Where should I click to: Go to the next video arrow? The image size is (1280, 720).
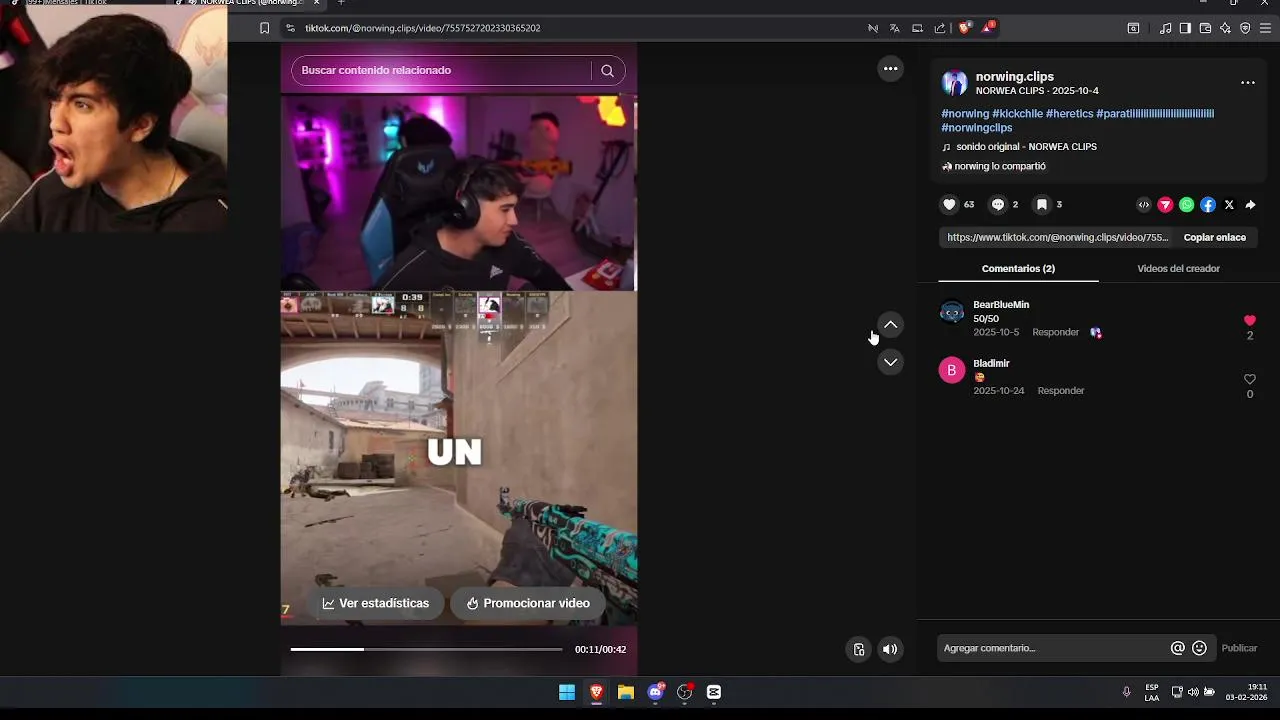(x=890, y=362)
